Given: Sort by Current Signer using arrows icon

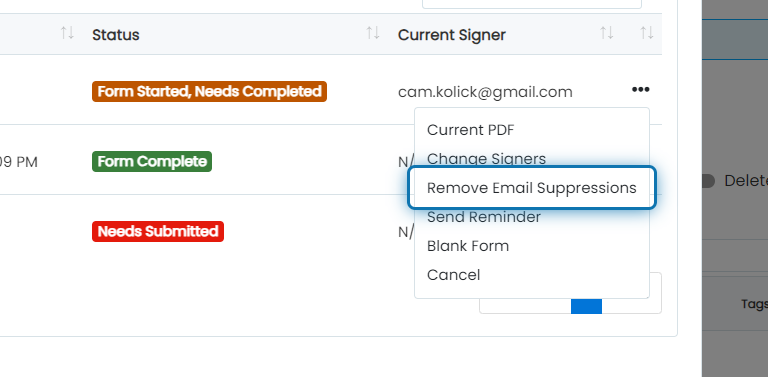Looking at the screenshot, I should (606, 33).
